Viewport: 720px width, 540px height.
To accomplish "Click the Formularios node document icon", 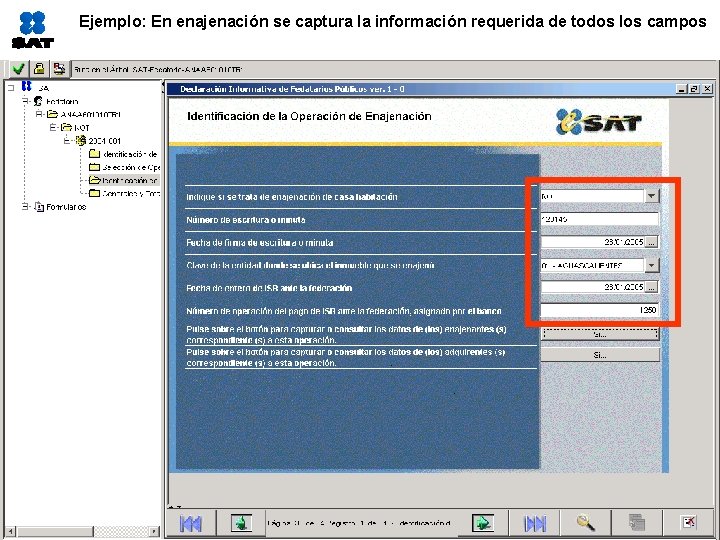I will point(39,207).
